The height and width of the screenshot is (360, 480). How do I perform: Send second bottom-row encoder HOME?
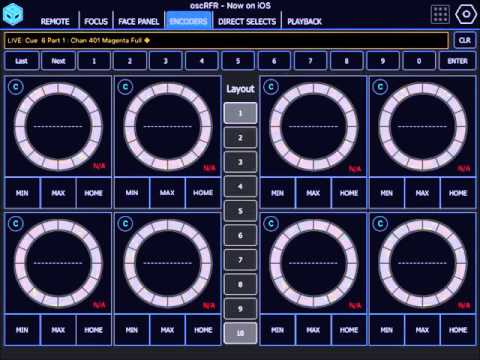pos(203,330)
